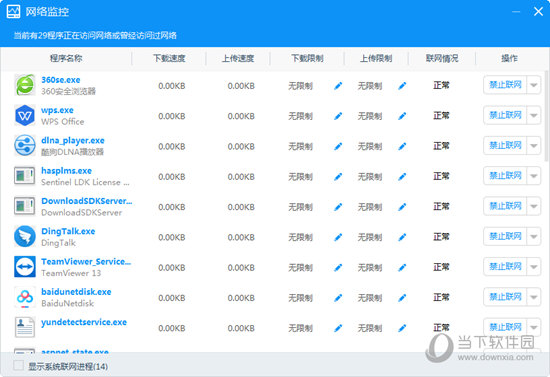Screen dimensions: 550x377
Task: Sort by 下载速度 column header
Action: click(x=169, y=58)
